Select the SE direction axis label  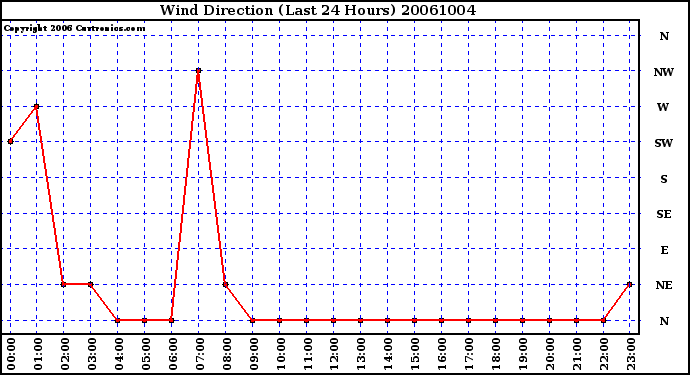pyautogui.click(x=664, y=214)
